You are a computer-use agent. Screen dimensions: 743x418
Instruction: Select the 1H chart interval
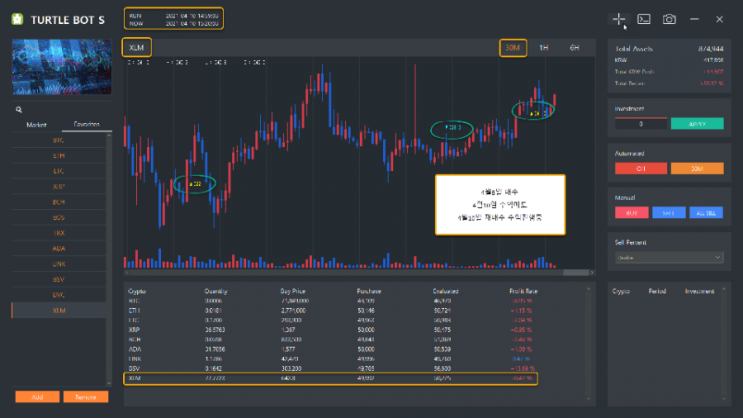pos(544,48)
